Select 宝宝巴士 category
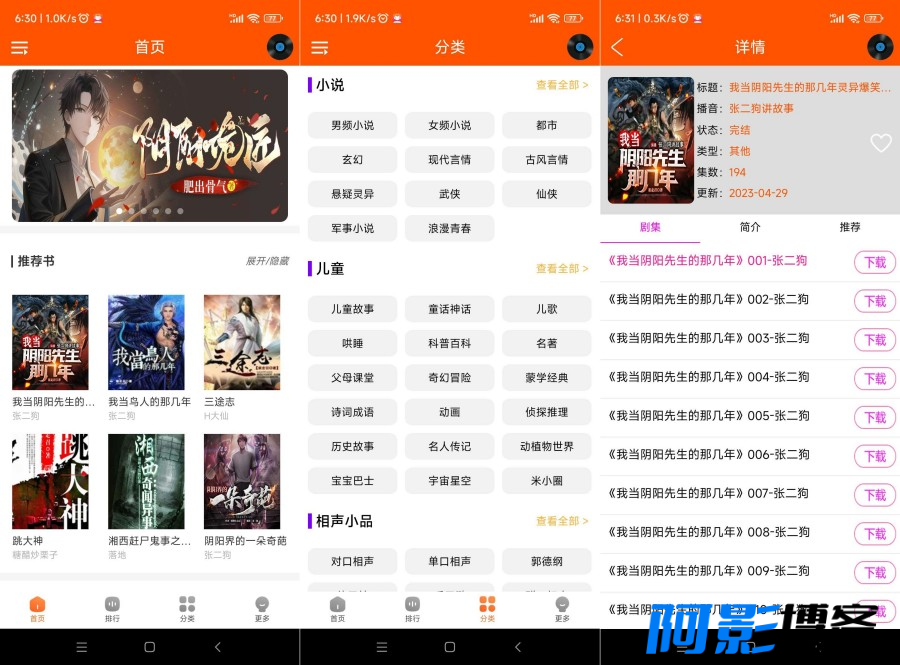Screen dimensions: 900x665 (x=352, y=481)
